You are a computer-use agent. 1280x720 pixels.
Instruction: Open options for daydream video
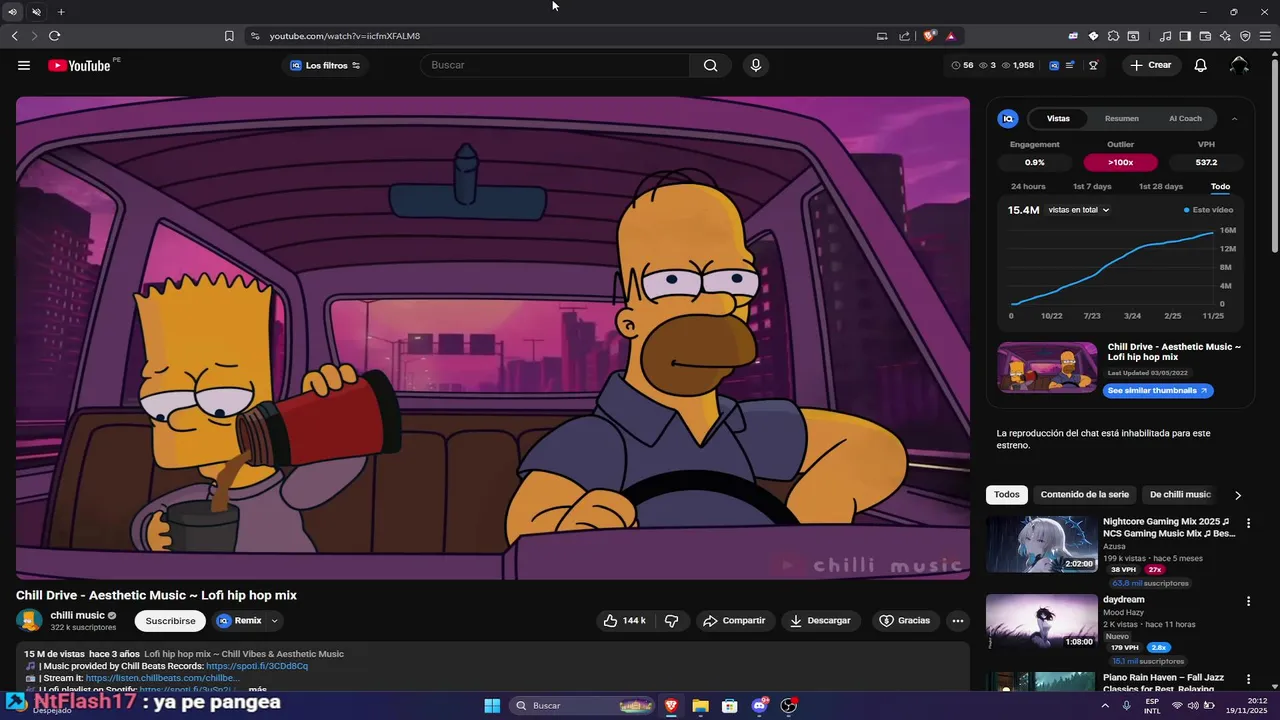1248,601
